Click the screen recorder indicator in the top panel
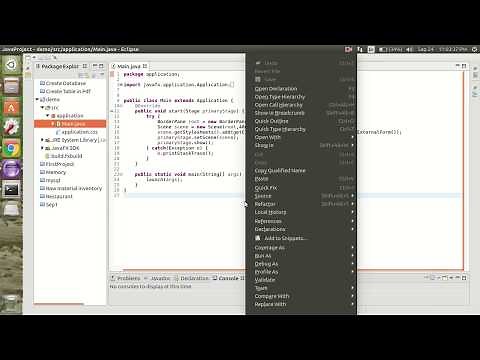Image resolution: width=480 pixels, height=360 pixels. point(349,49)
